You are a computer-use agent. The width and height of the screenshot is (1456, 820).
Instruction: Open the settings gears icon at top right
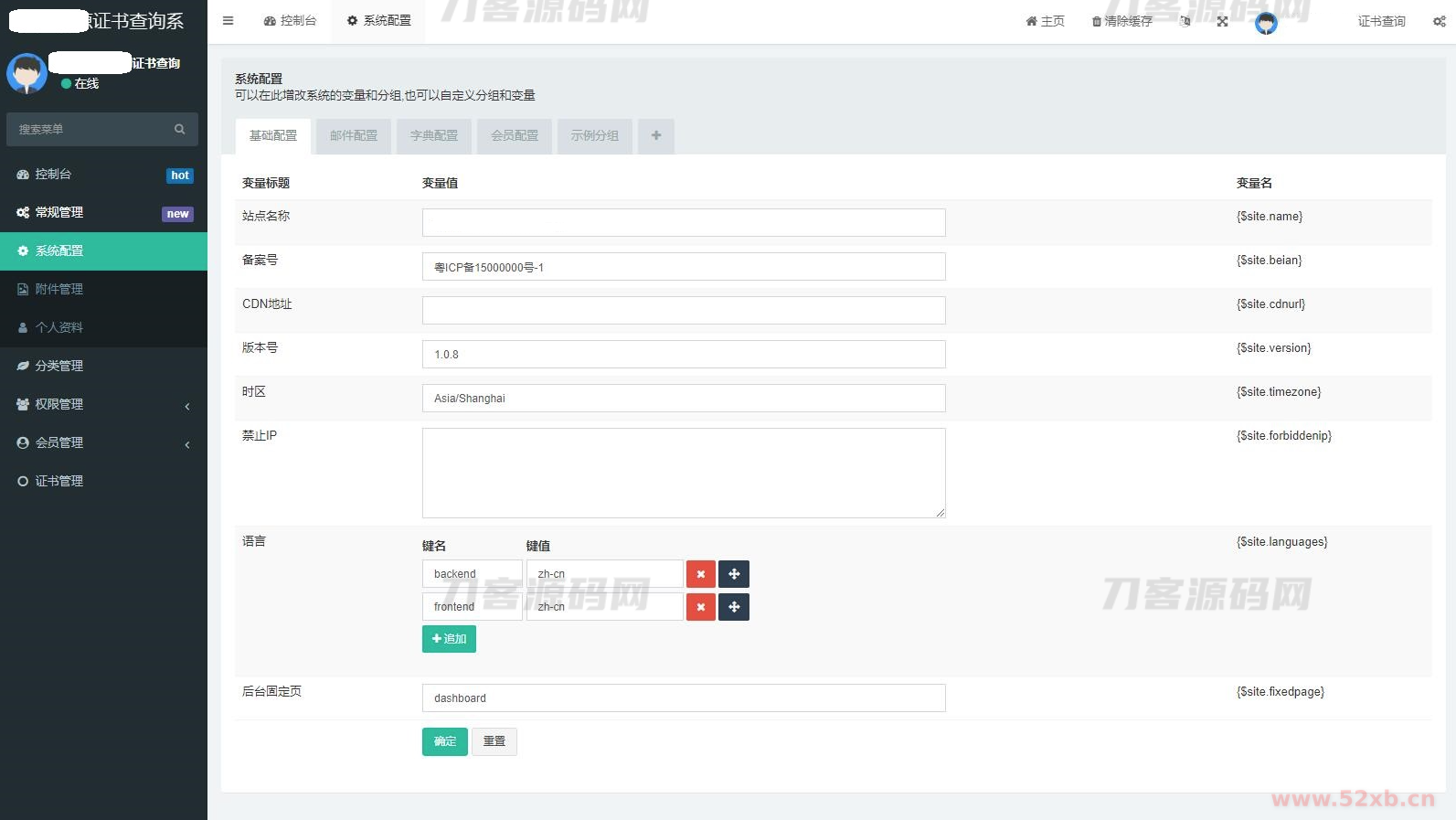(x=1439, y=21)
